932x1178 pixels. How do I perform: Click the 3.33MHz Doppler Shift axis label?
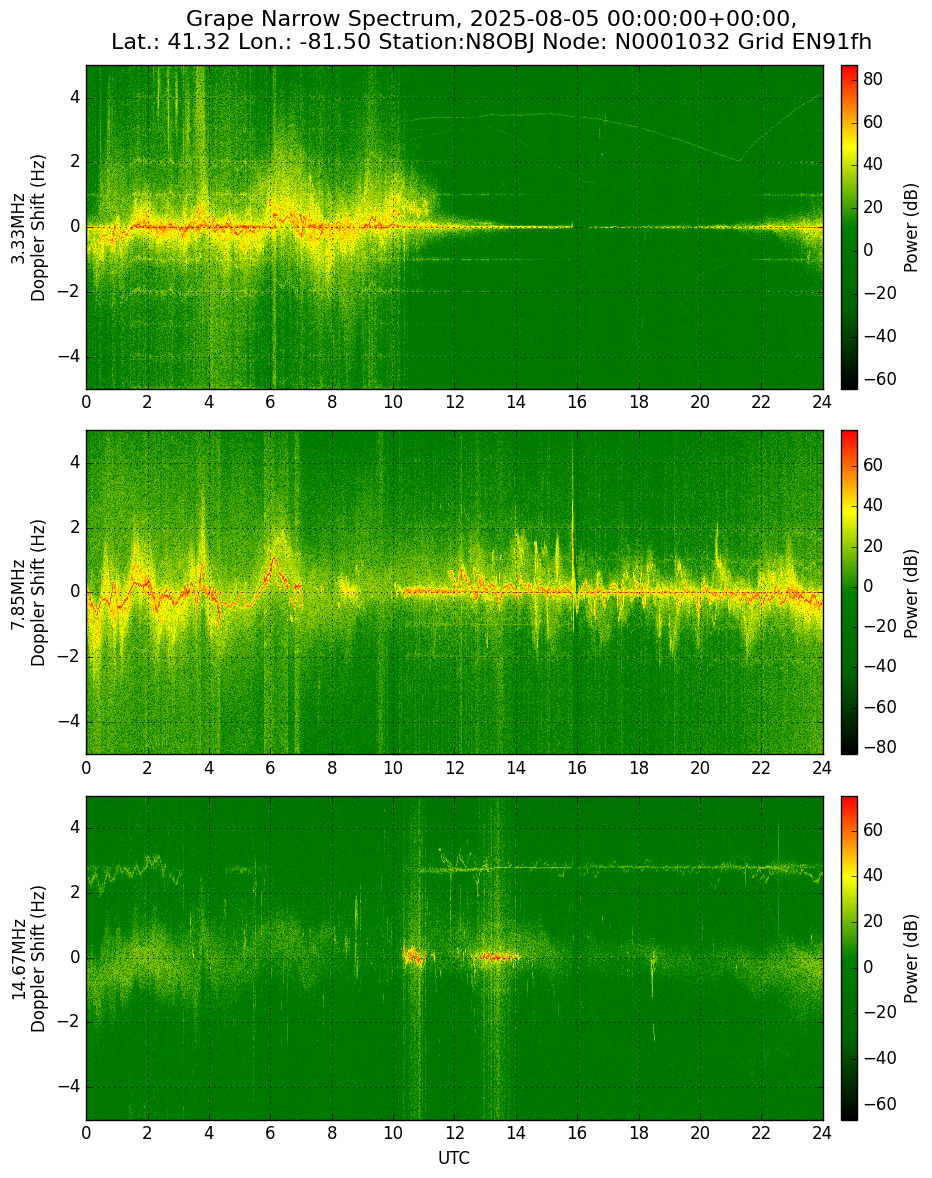[27, 228]
